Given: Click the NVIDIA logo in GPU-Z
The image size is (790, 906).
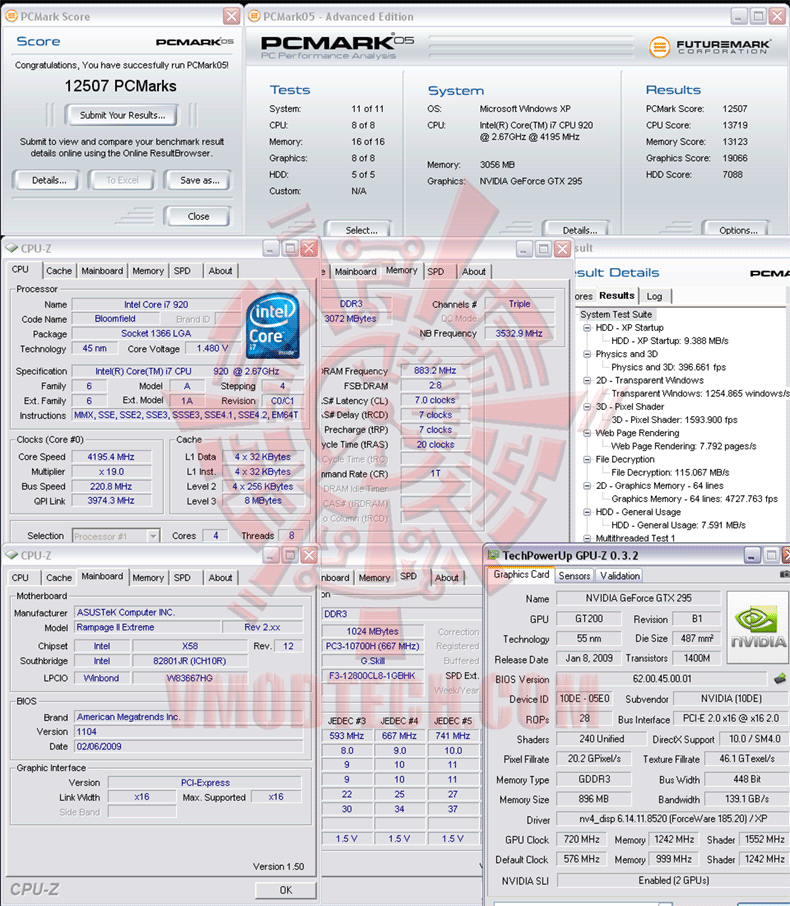Looking at the screenshot, I should point(758,626).
